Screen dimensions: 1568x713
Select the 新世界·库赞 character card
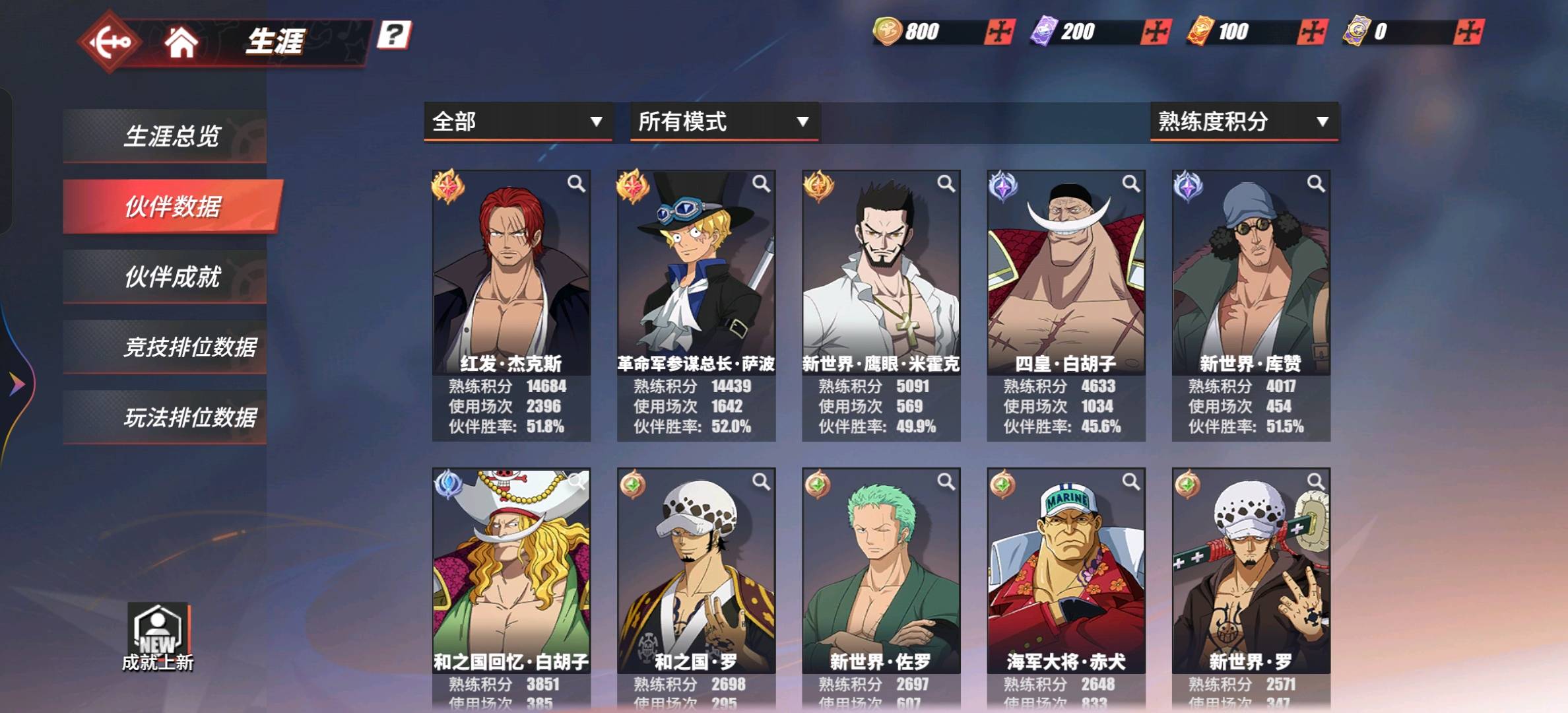pyautogui.click(x=1251, y=305)
